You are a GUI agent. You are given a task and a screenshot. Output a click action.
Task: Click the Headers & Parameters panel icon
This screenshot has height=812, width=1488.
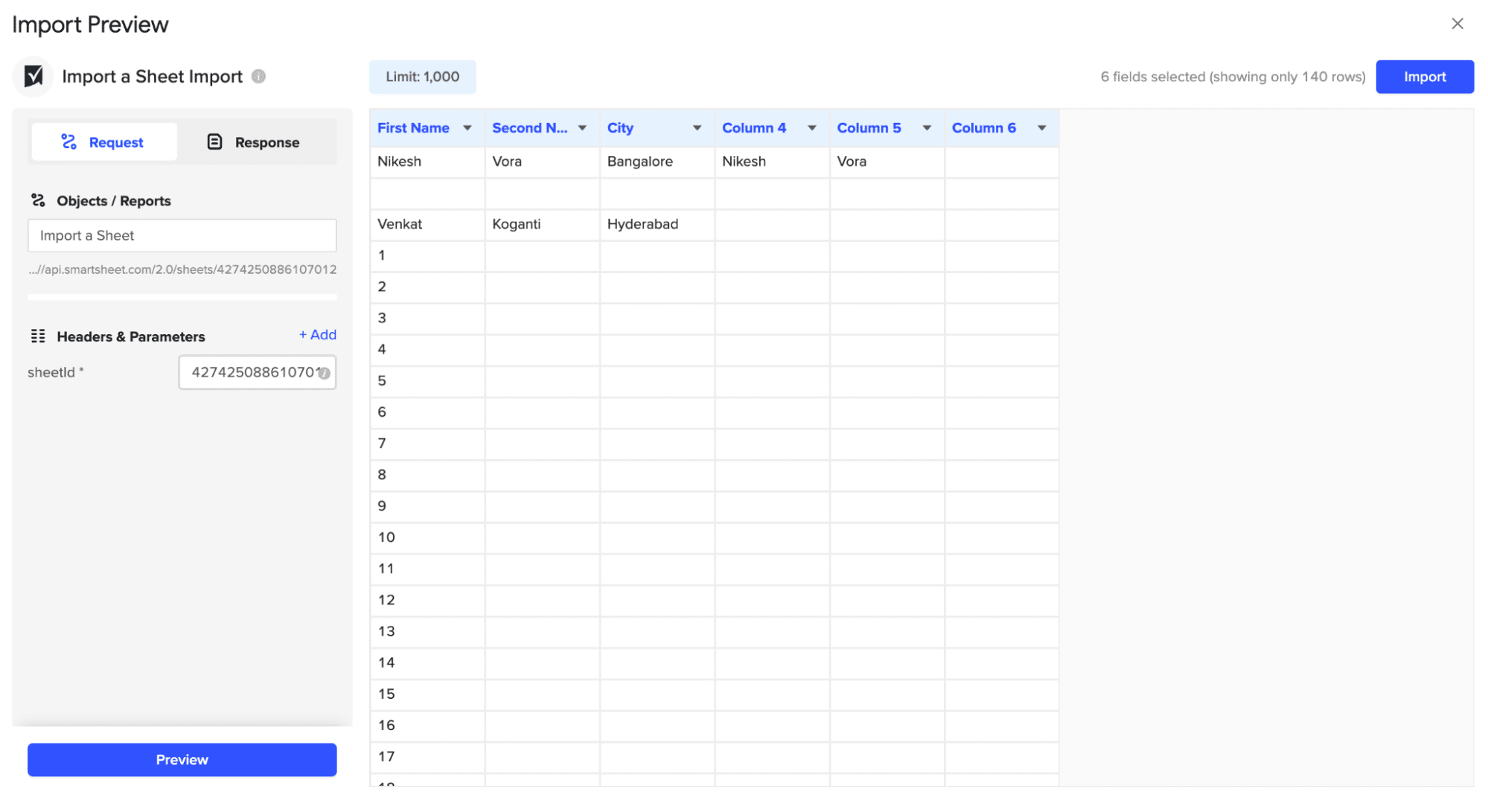[x=37, y=335]
